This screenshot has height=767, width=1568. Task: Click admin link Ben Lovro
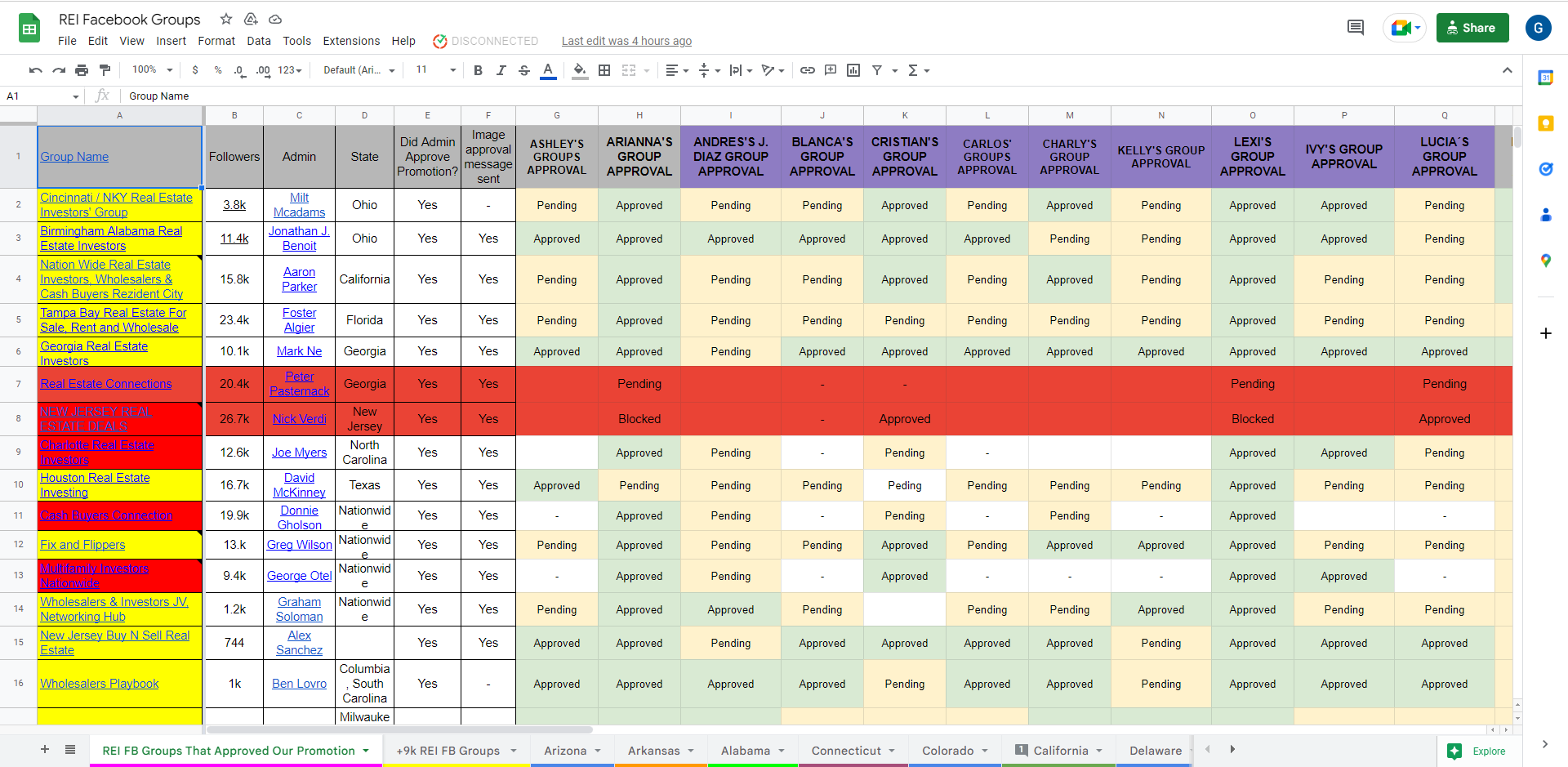[x=299, y=684]
